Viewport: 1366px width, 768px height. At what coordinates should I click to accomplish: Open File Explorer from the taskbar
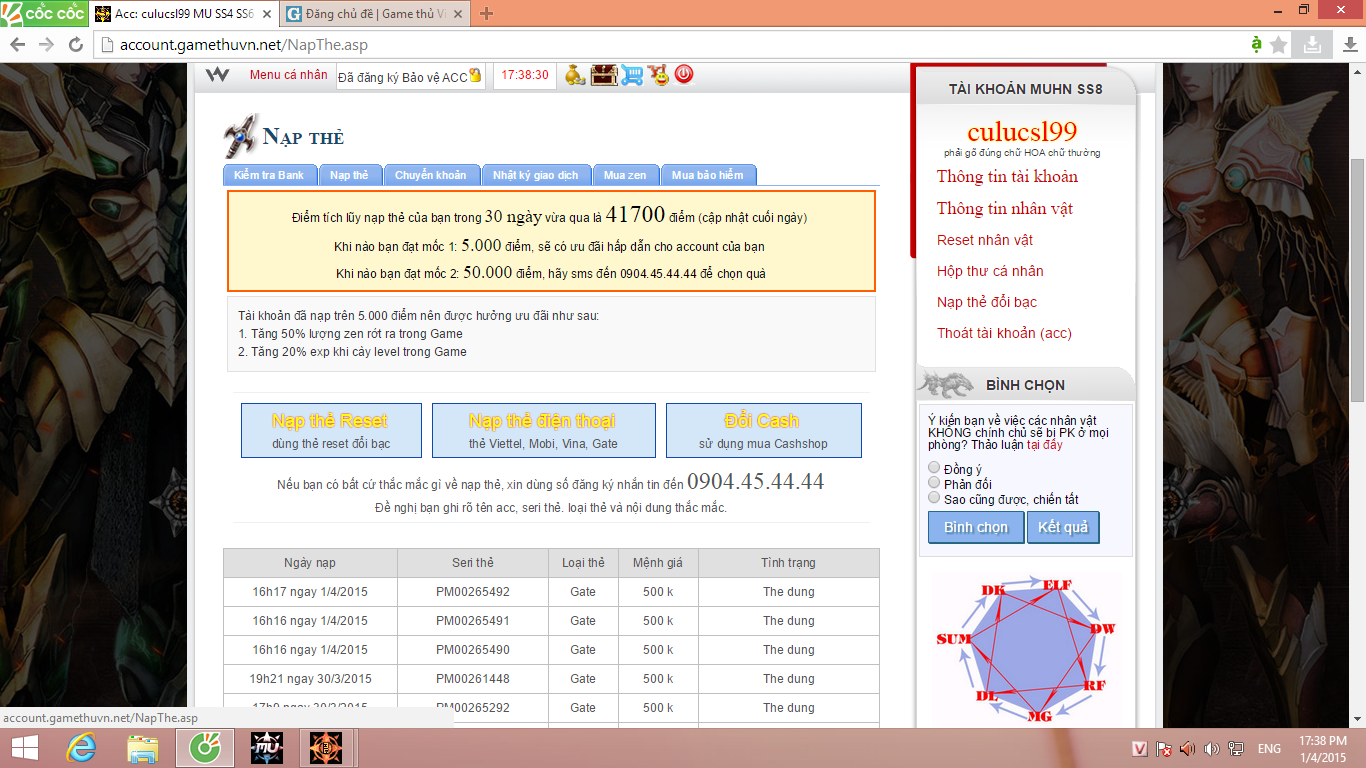tap(143, 748)
